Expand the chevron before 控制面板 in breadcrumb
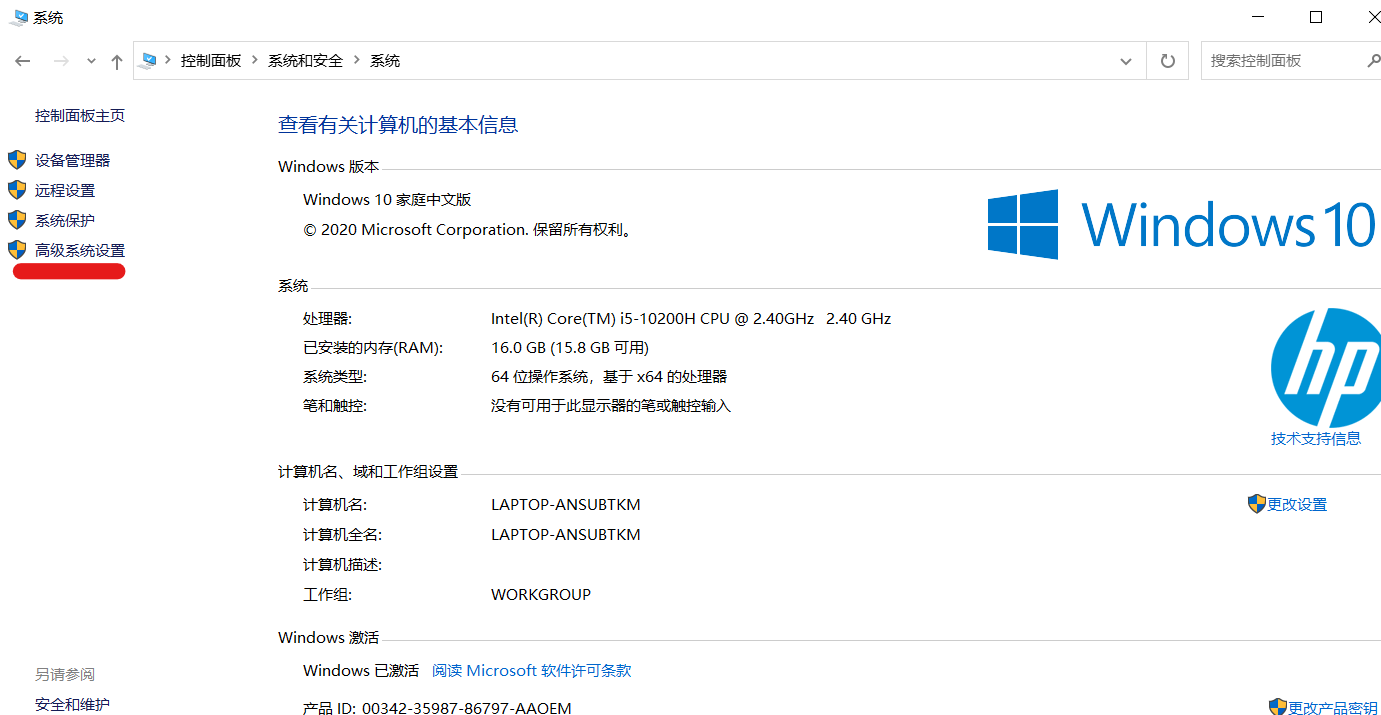This screenshot has width=1381, height=715. (x=168, y=61)
